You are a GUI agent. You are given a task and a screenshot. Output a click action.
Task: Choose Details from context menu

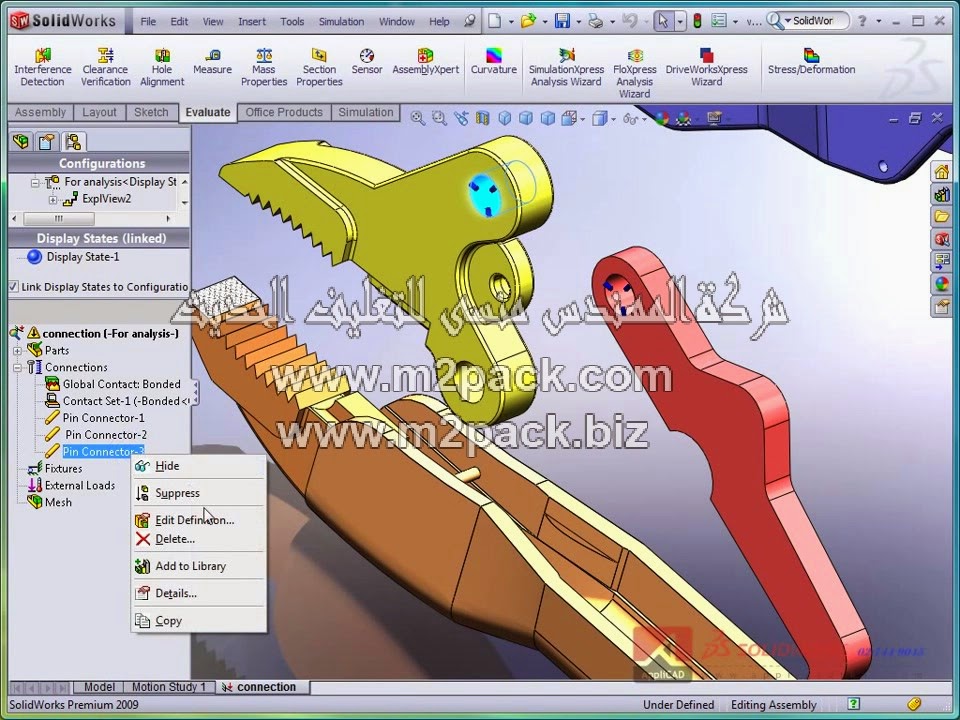pyautogui.click(x=199, y=593)
